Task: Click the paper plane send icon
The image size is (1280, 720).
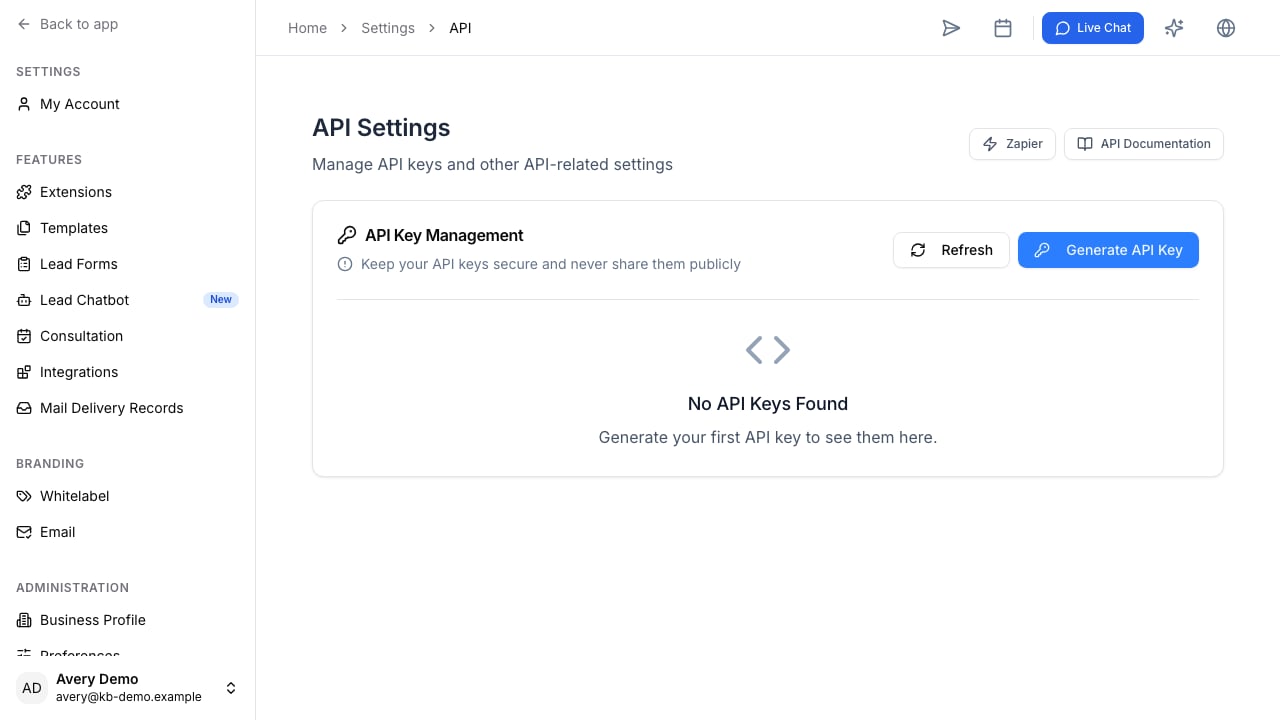Action: [x=951, y=28]
